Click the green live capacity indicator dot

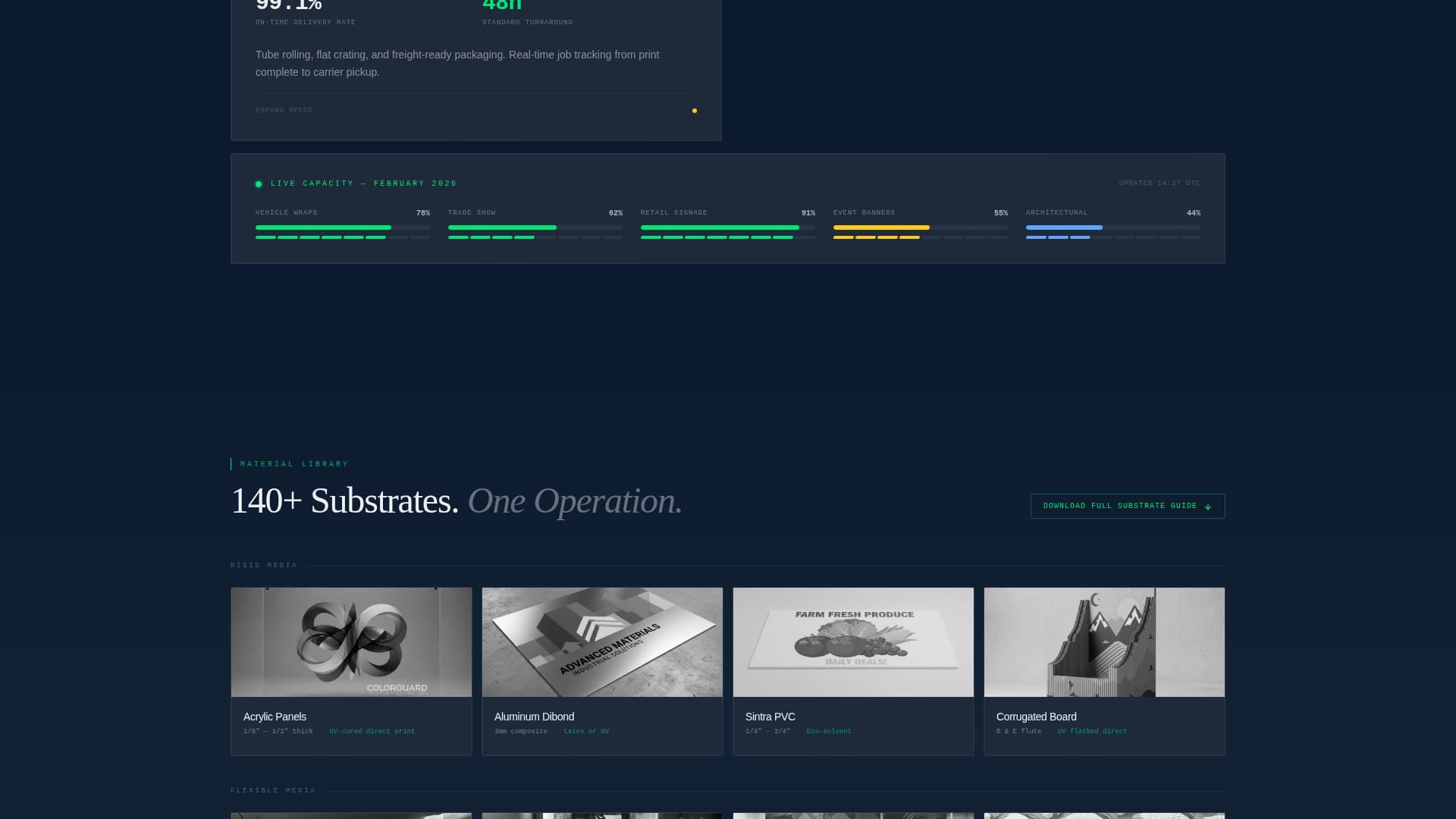[259, 184]
